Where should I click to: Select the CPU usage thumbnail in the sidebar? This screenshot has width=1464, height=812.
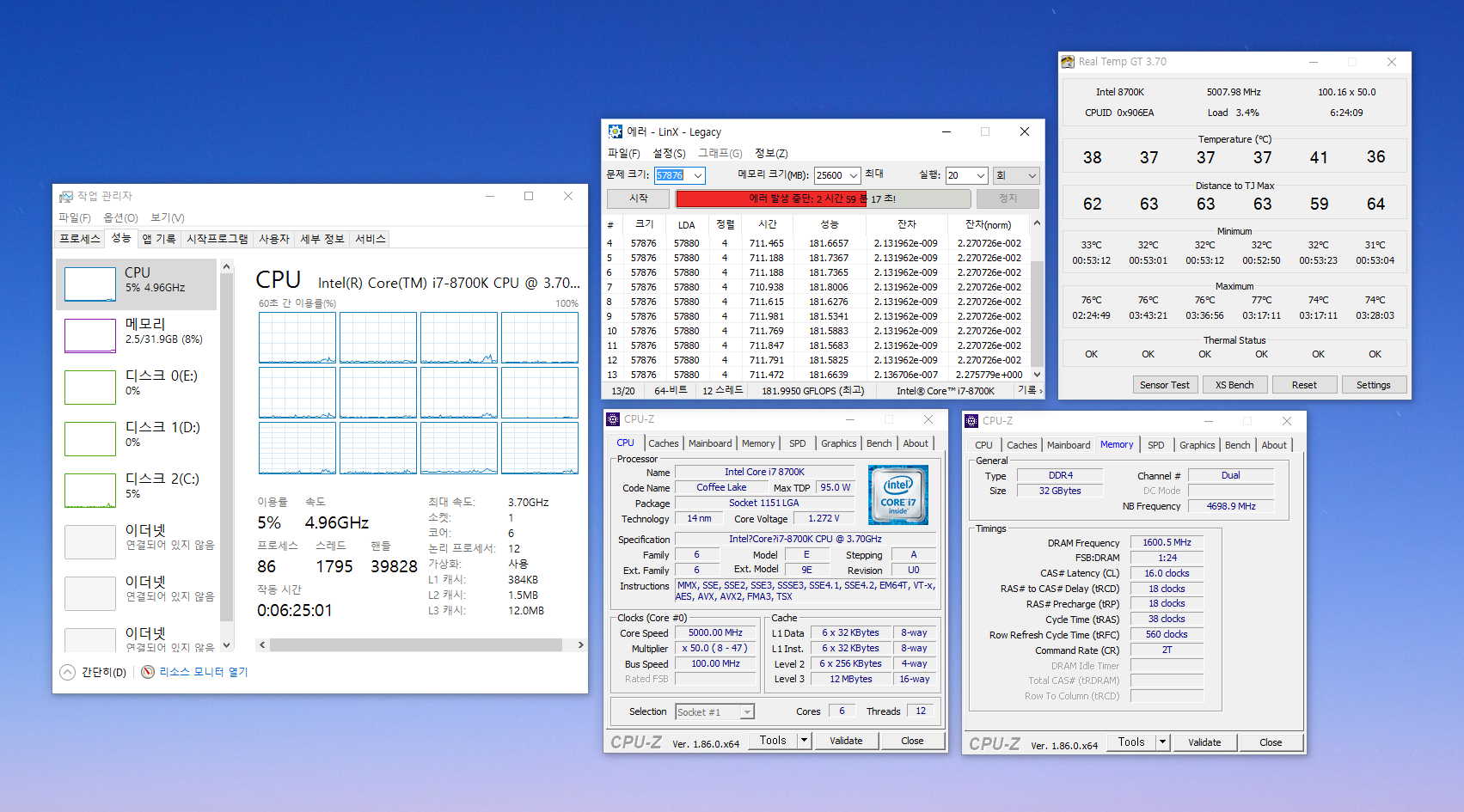pyautogui.click(x=90, y=284)
